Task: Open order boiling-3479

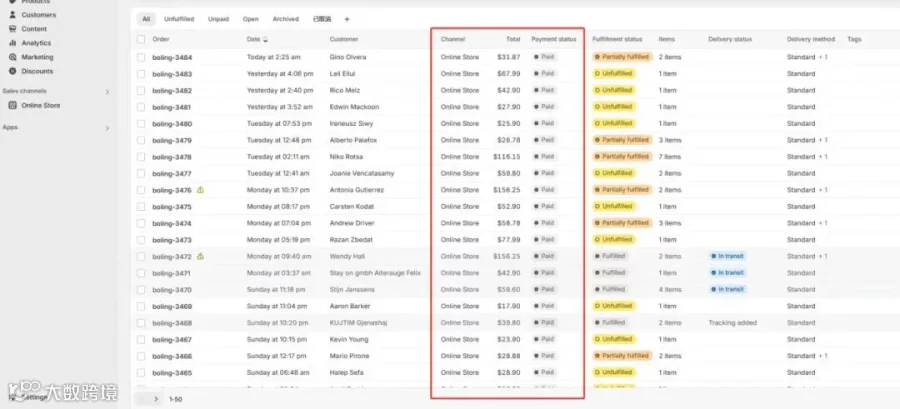Action: tap(172, 141)
